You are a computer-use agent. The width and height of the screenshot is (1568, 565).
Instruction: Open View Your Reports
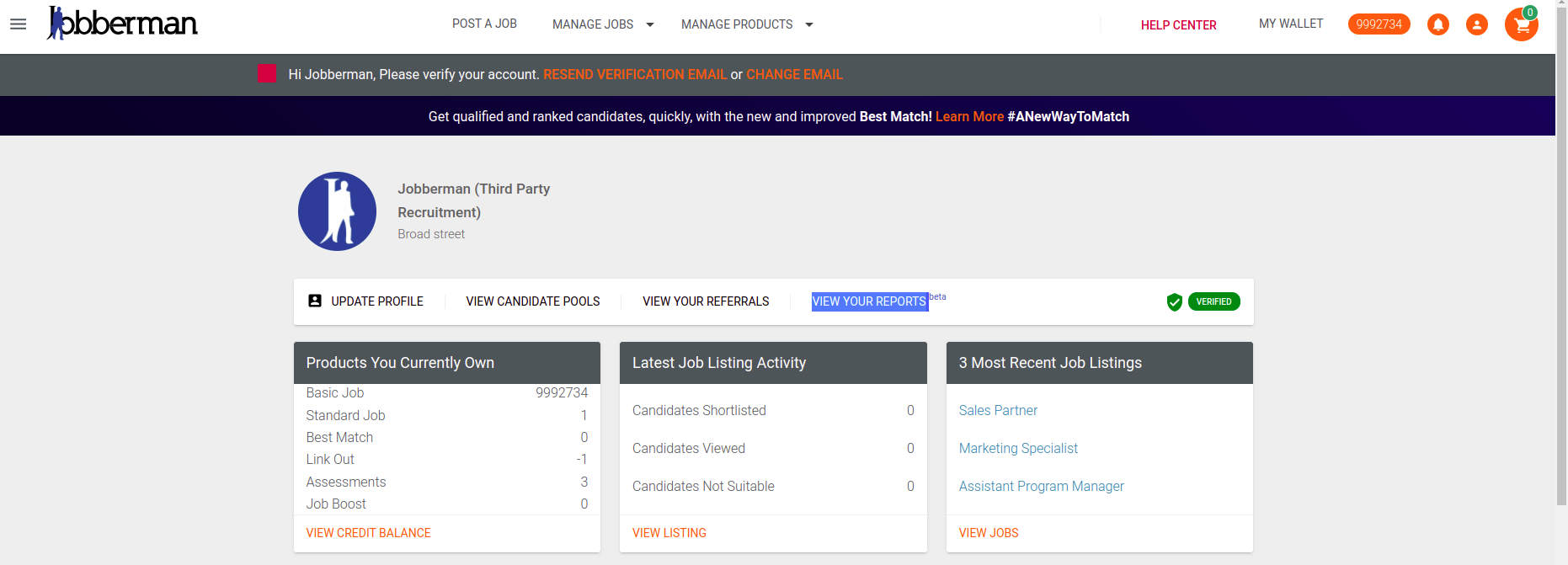pyautogui.click(x=869, y=301)
